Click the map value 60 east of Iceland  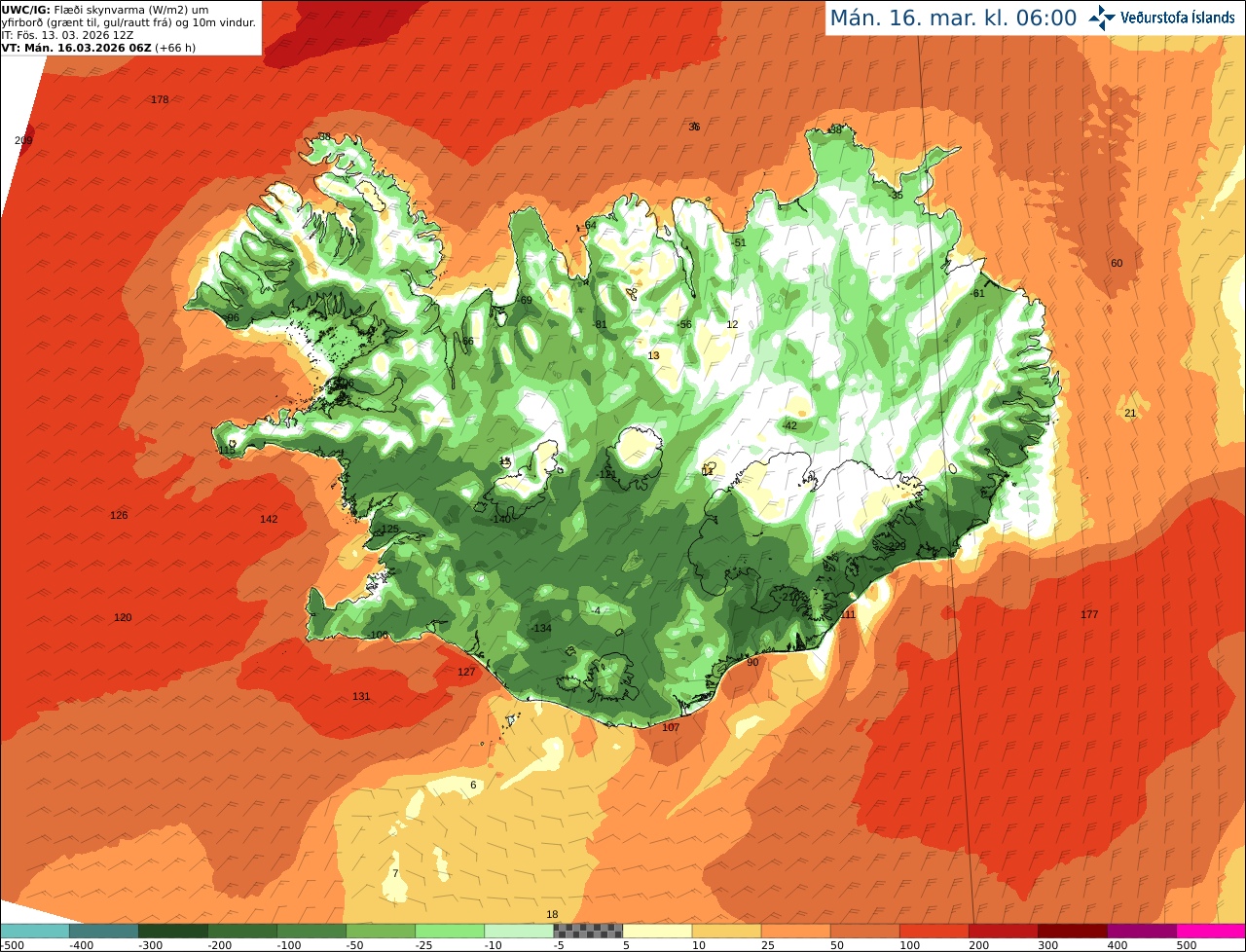(x=1117, y=264)
